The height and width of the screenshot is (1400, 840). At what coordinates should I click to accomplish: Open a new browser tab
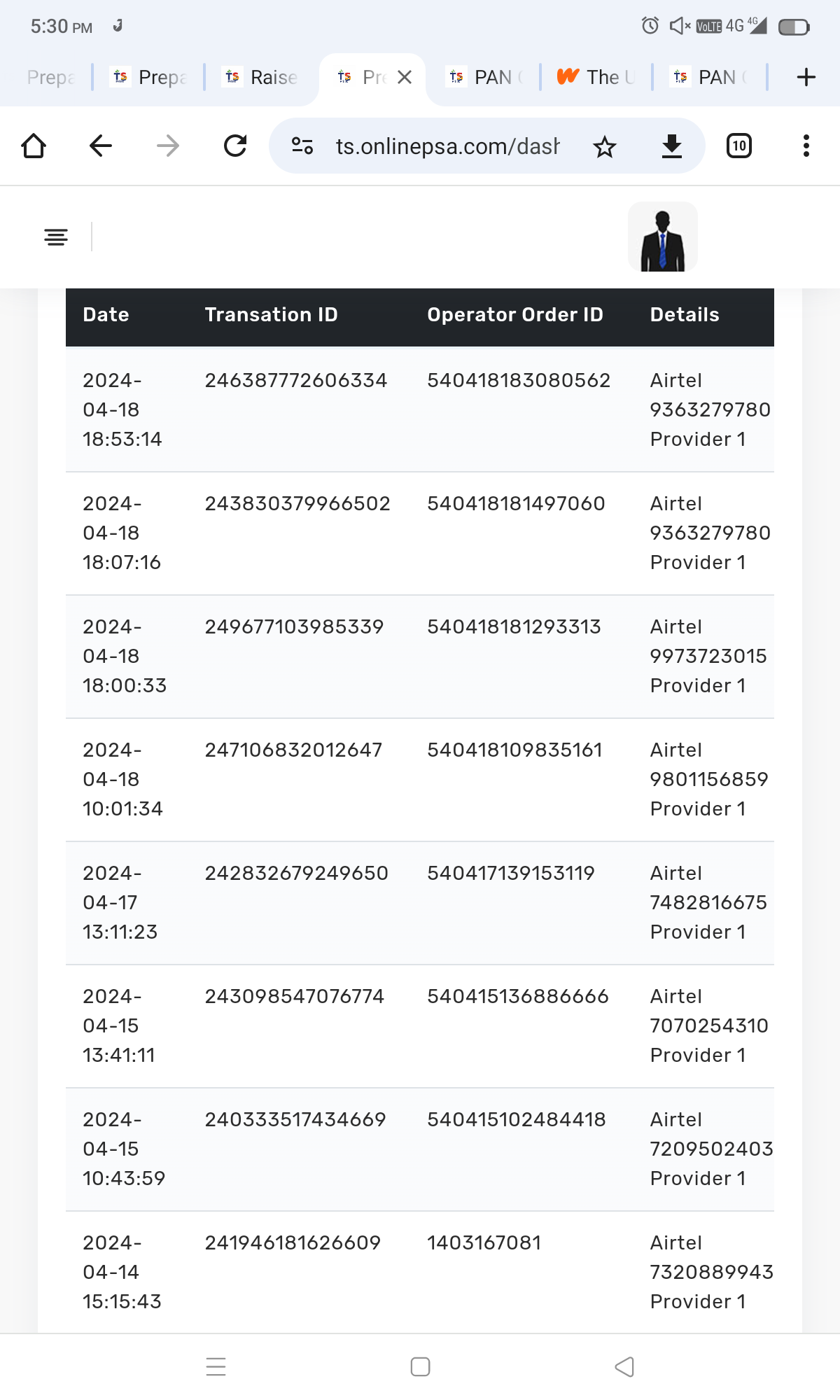pos(806,77)
